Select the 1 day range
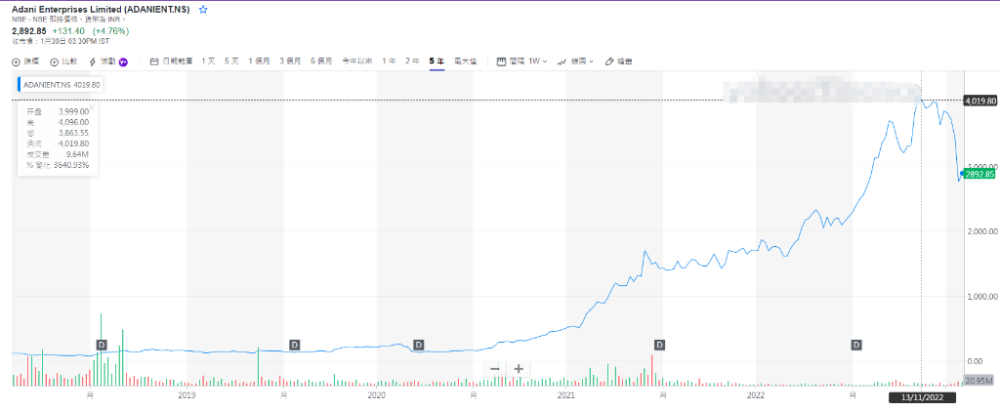Image resolution: width=1000 pixels, height=411 pixels. (x=208, y=61)
